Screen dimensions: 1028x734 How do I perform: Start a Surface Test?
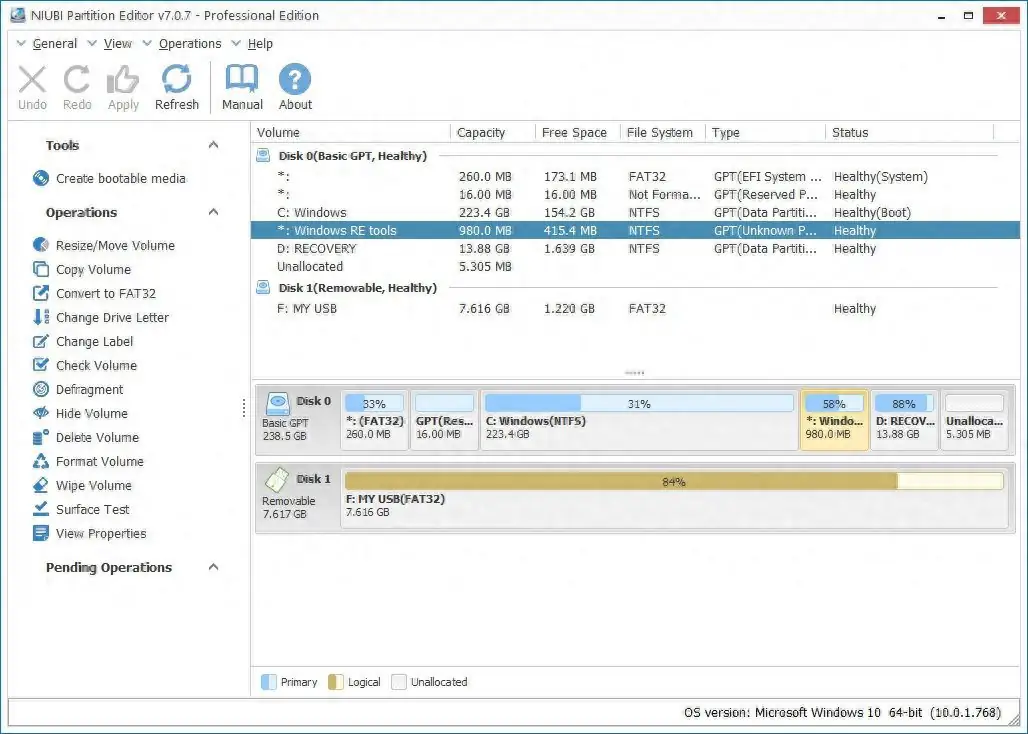tap(91, 509)
